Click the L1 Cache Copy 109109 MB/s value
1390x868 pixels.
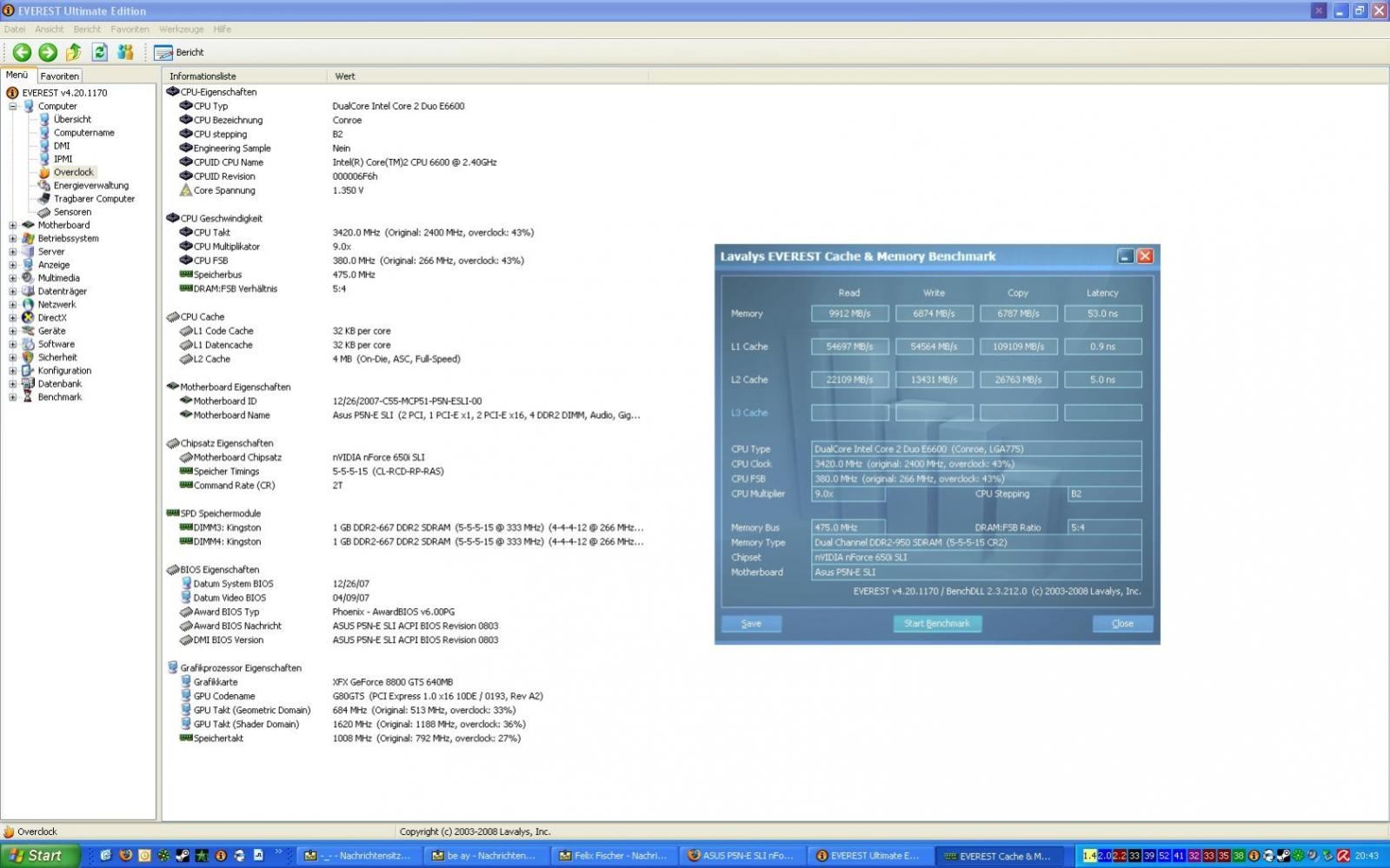1018,347
